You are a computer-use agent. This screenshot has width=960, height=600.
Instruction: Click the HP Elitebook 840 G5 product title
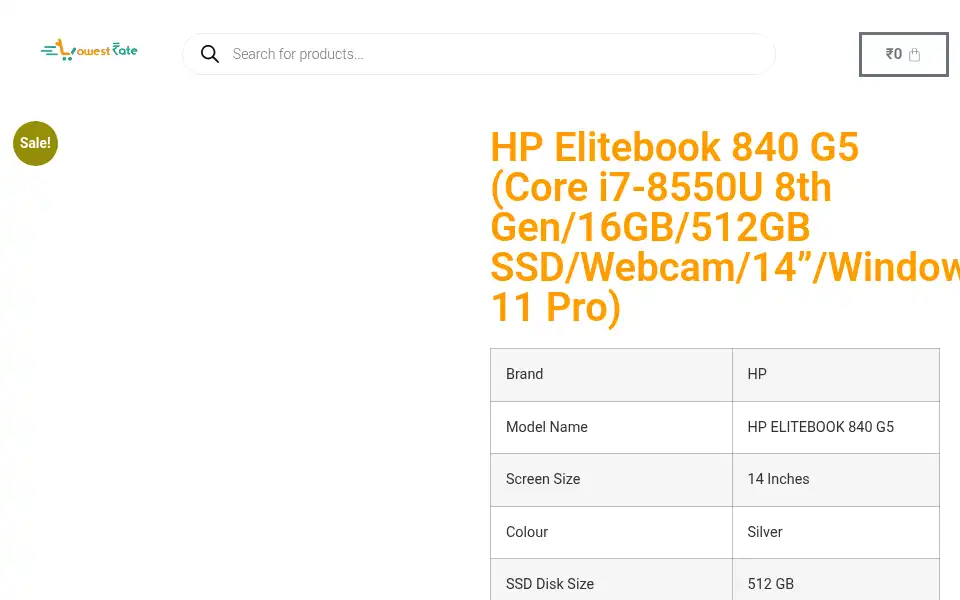(x=724, y=227)
